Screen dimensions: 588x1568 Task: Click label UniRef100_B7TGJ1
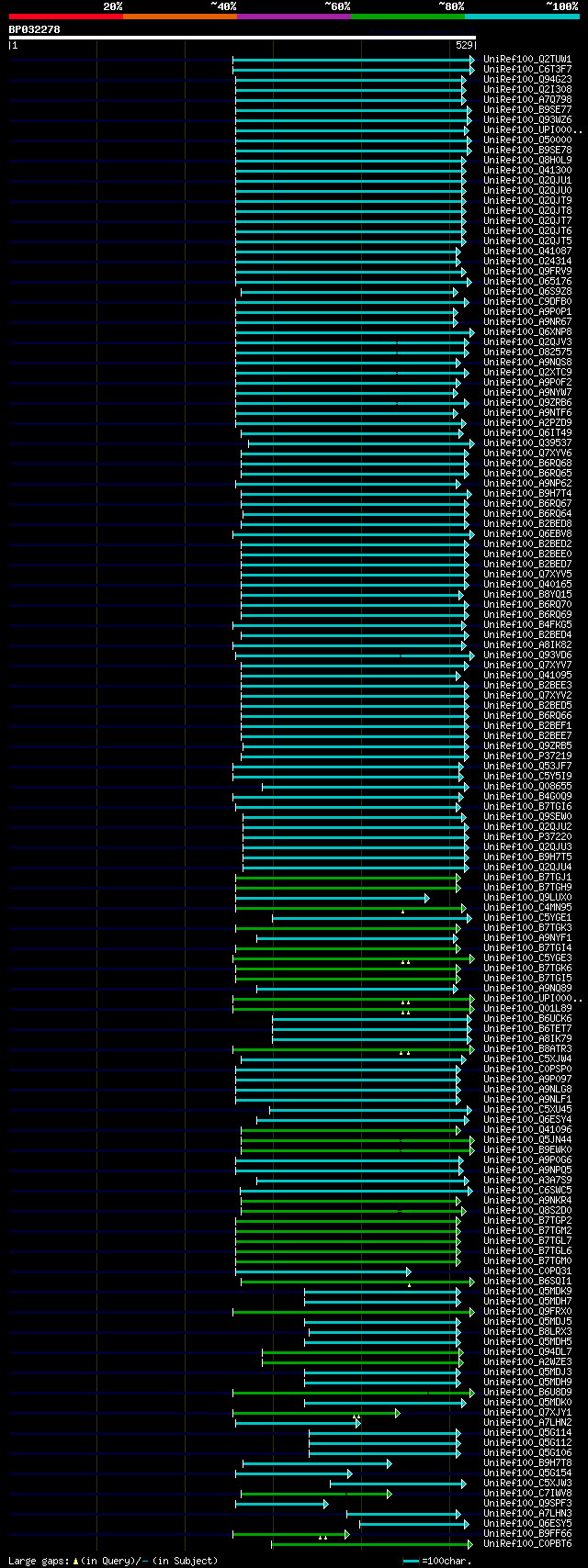(x=527, y=877)
